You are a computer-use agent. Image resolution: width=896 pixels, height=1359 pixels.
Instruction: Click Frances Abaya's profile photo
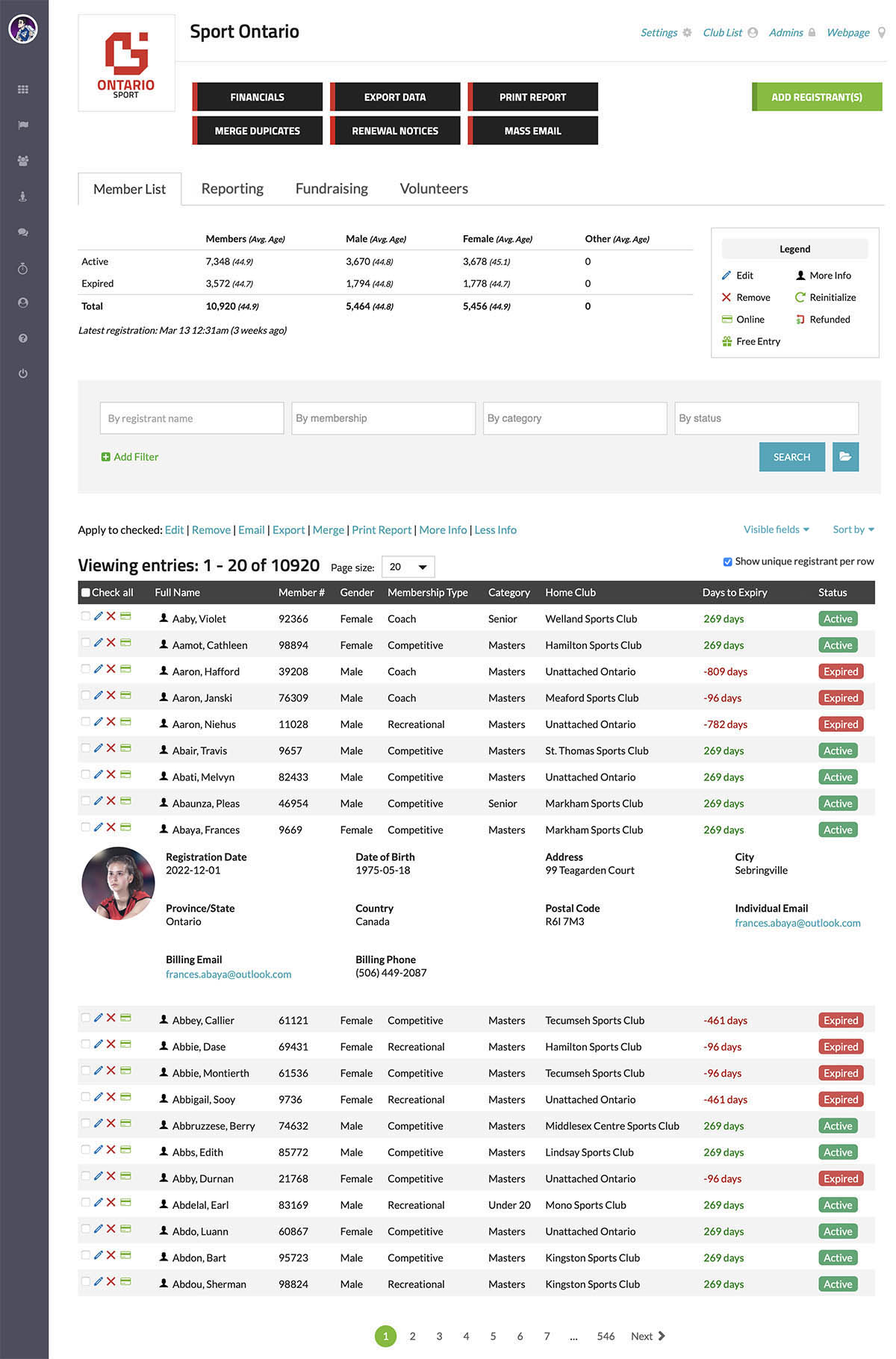[x=118, y=883]
